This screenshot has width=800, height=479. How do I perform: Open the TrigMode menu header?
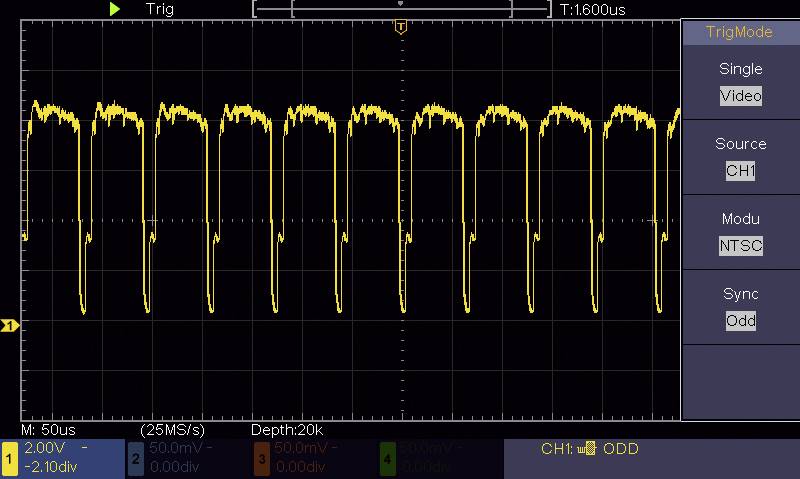point(740,32)
